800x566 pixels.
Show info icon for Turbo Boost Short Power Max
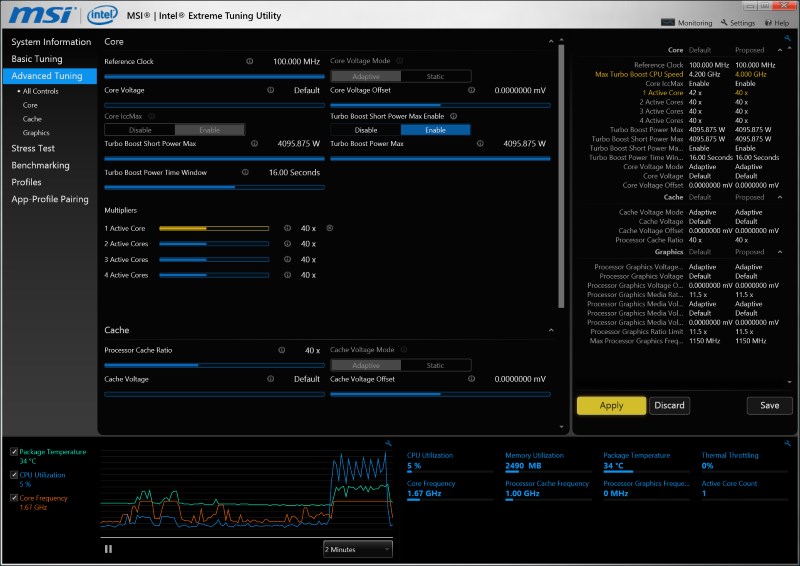coord(254,144)
